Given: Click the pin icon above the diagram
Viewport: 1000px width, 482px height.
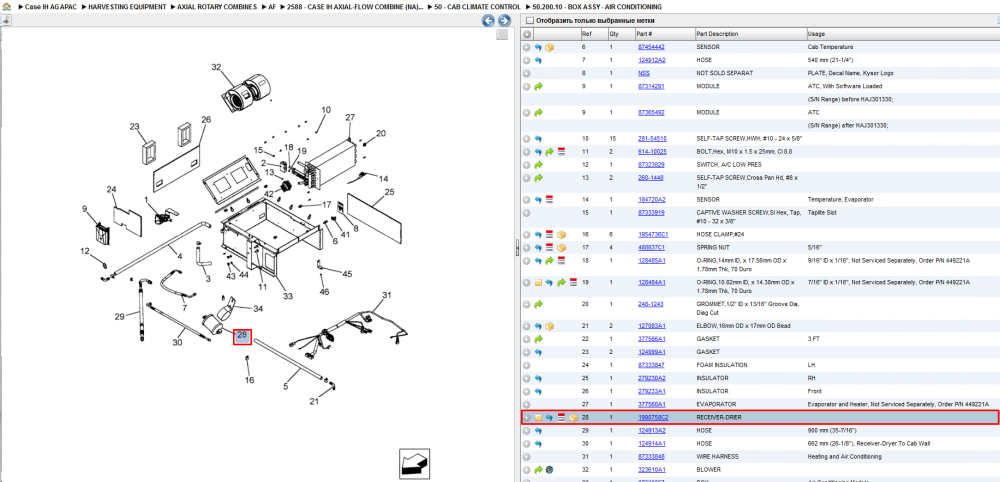Looking at the screenshot, I should pyautogui.click(x=5, y=20).
